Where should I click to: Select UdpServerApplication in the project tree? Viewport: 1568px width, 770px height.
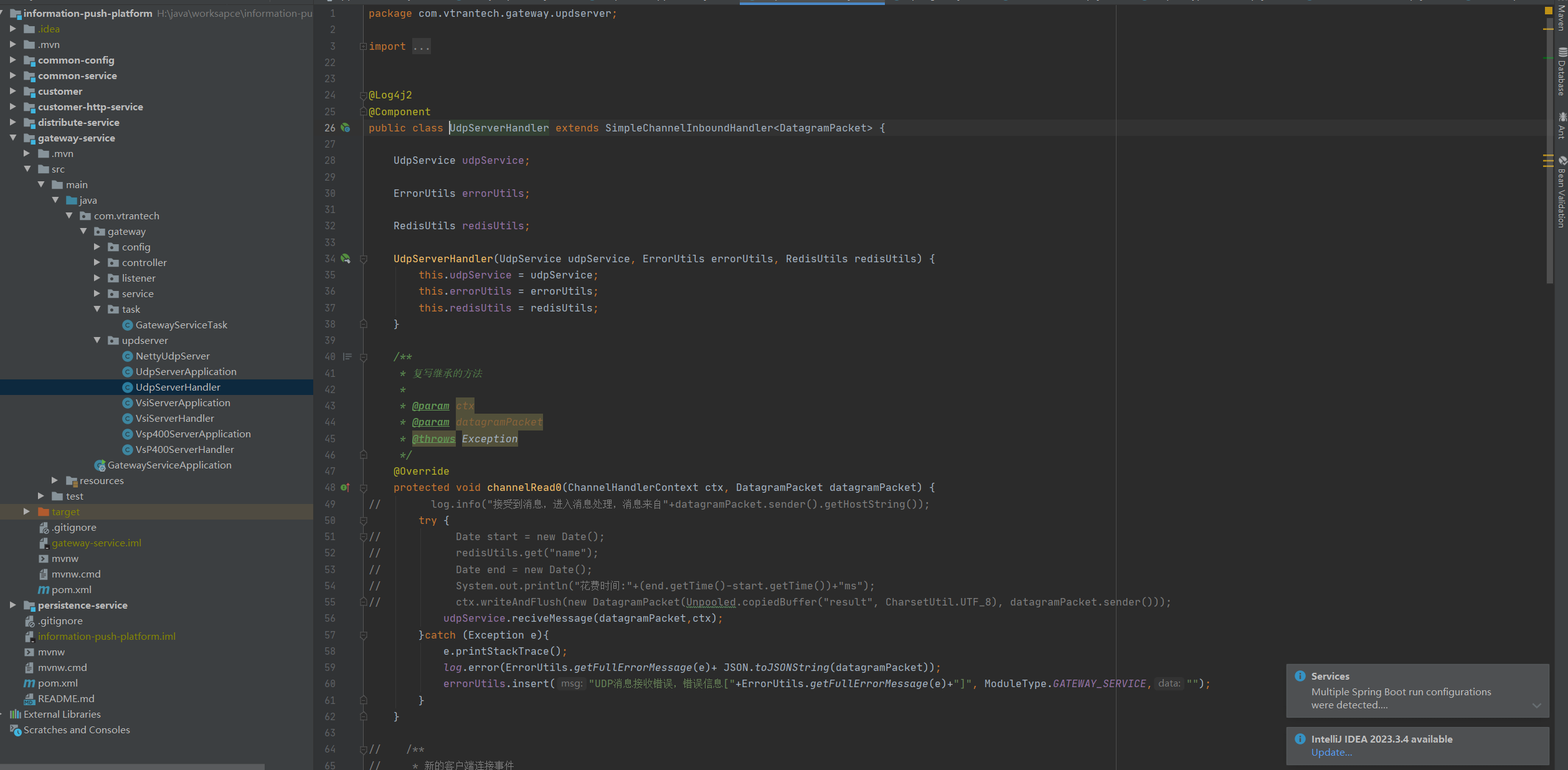pyautogui.click(x=186, y=372)
